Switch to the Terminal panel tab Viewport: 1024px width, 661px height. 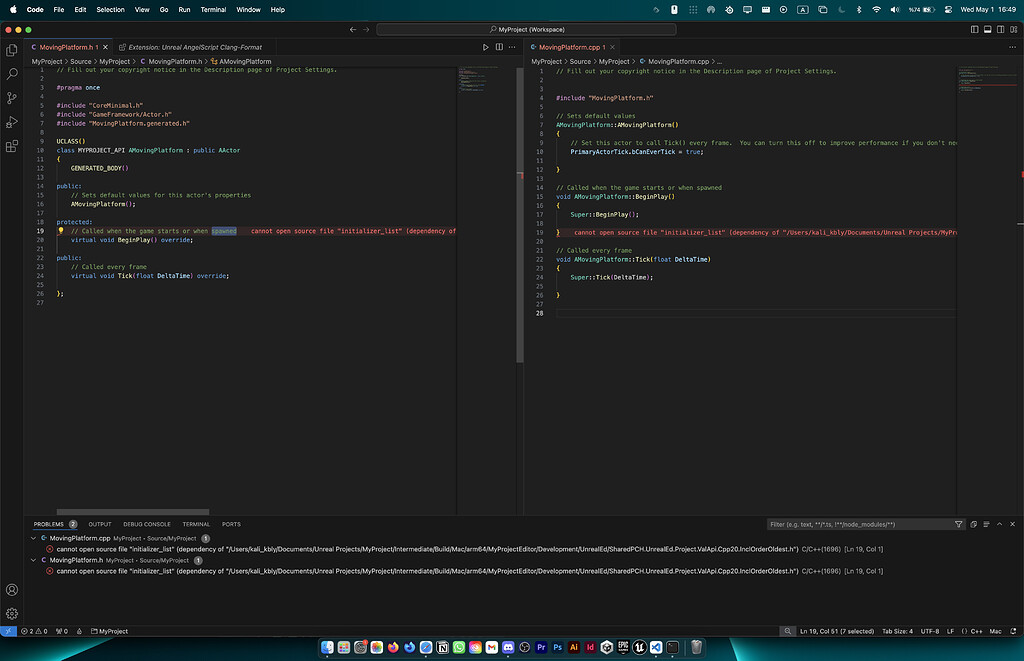196,524
